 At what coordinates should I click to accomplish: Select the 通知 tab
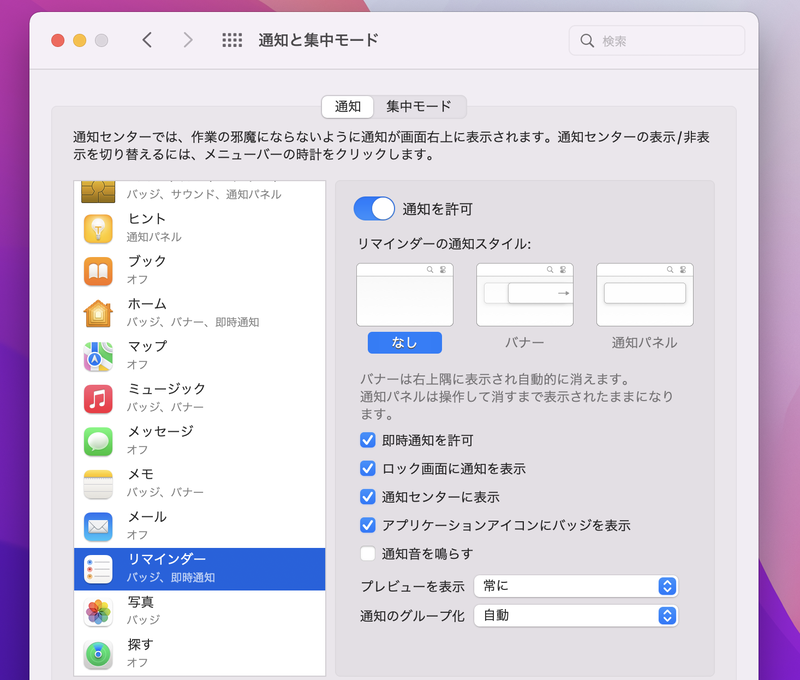tap(347, 105)
